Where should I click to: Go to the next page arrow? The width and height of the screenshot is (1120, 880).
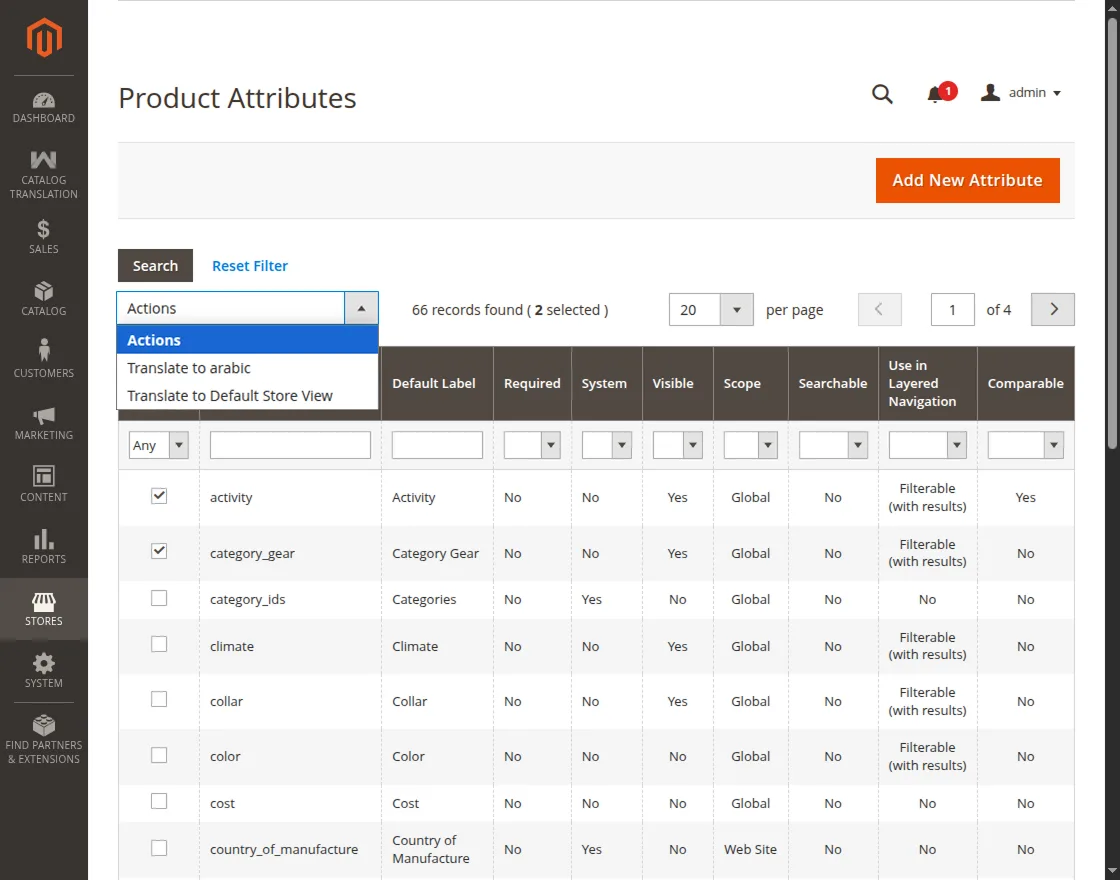(1052, 310)
